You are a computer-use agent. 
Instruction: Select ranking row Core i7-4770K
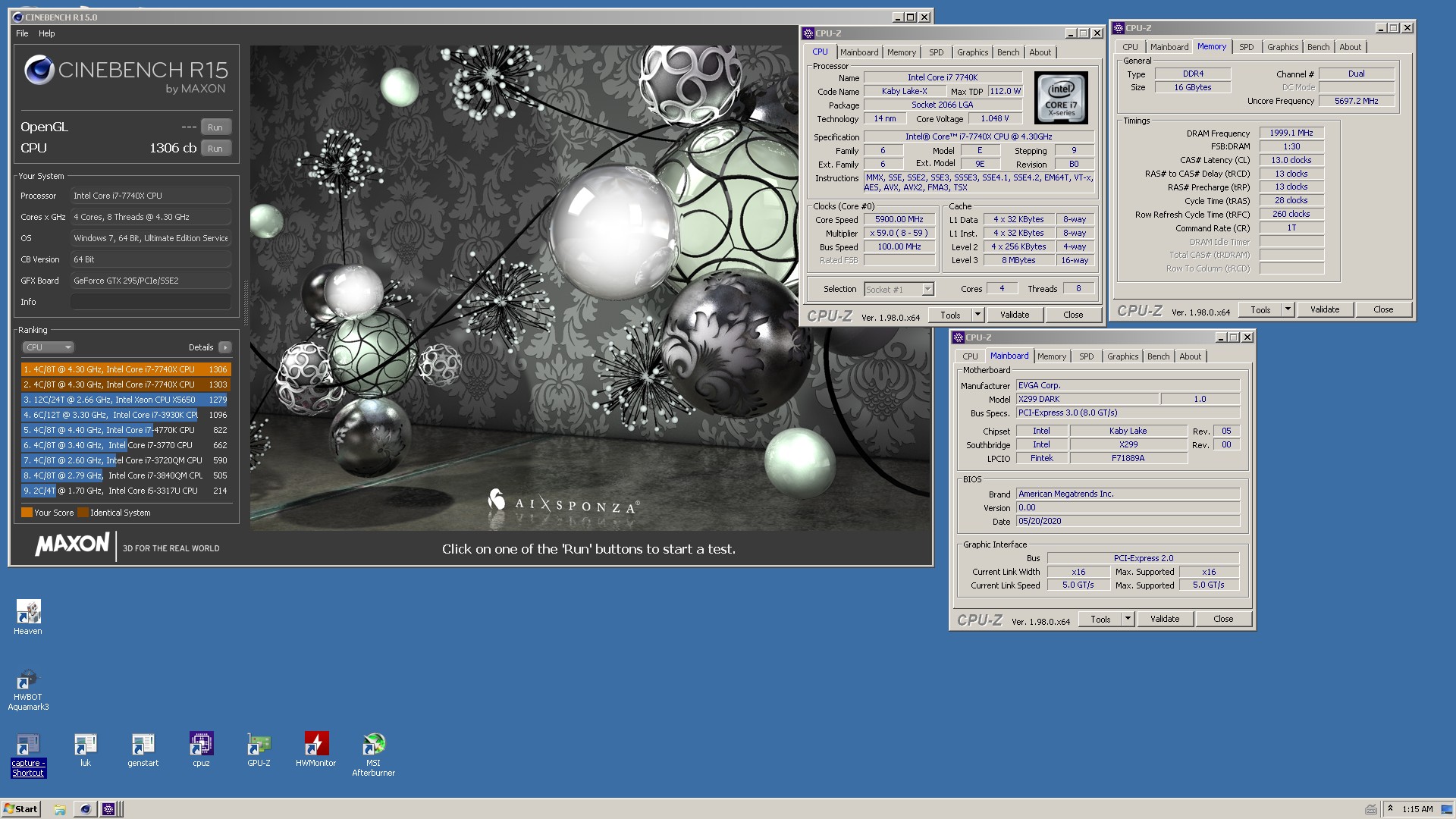click(126, 430)
